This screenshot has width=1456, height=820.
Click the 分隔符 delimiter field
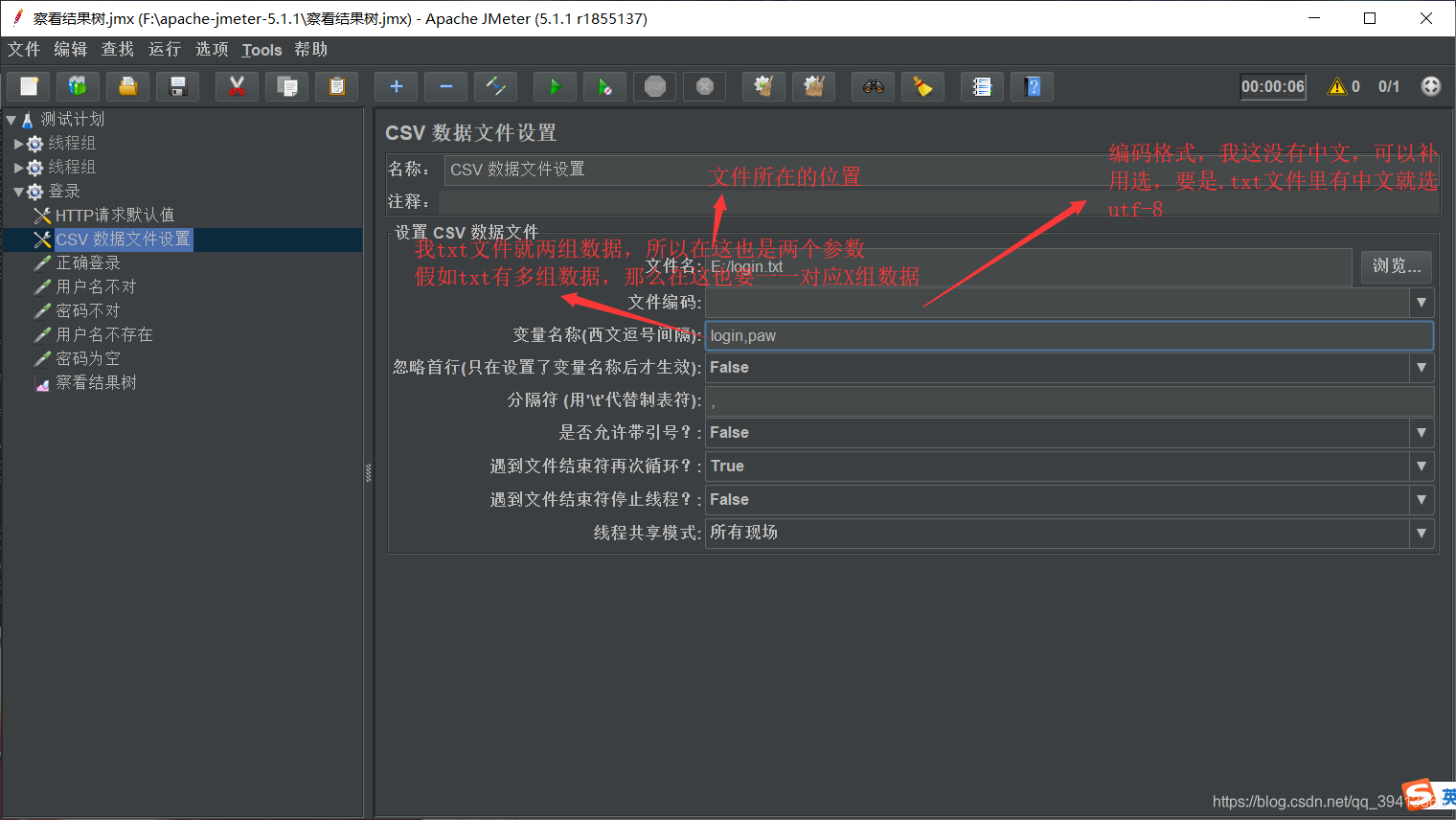(1069, 400)
